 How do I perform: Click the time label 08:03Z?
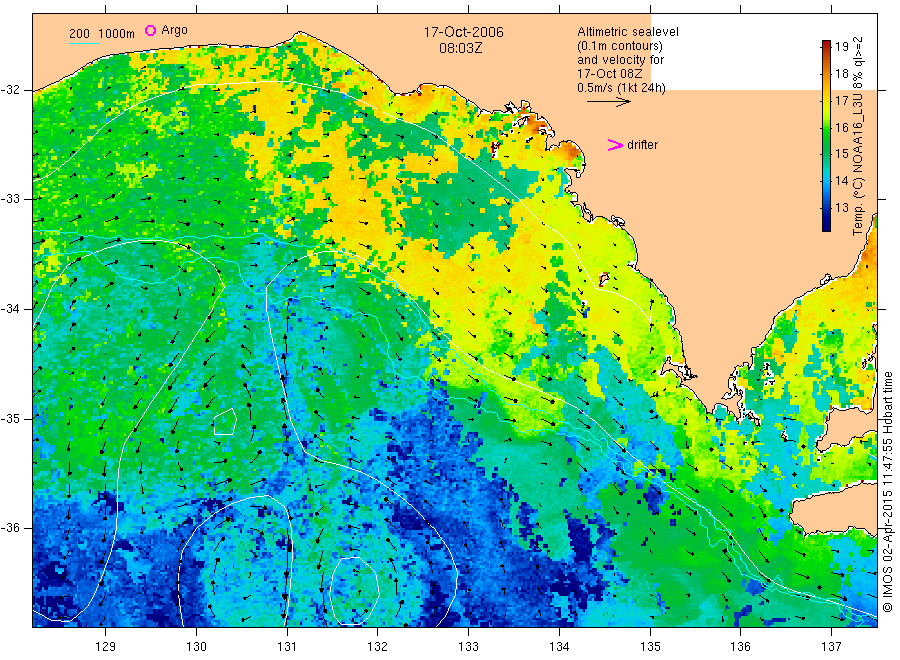(460, 48)
